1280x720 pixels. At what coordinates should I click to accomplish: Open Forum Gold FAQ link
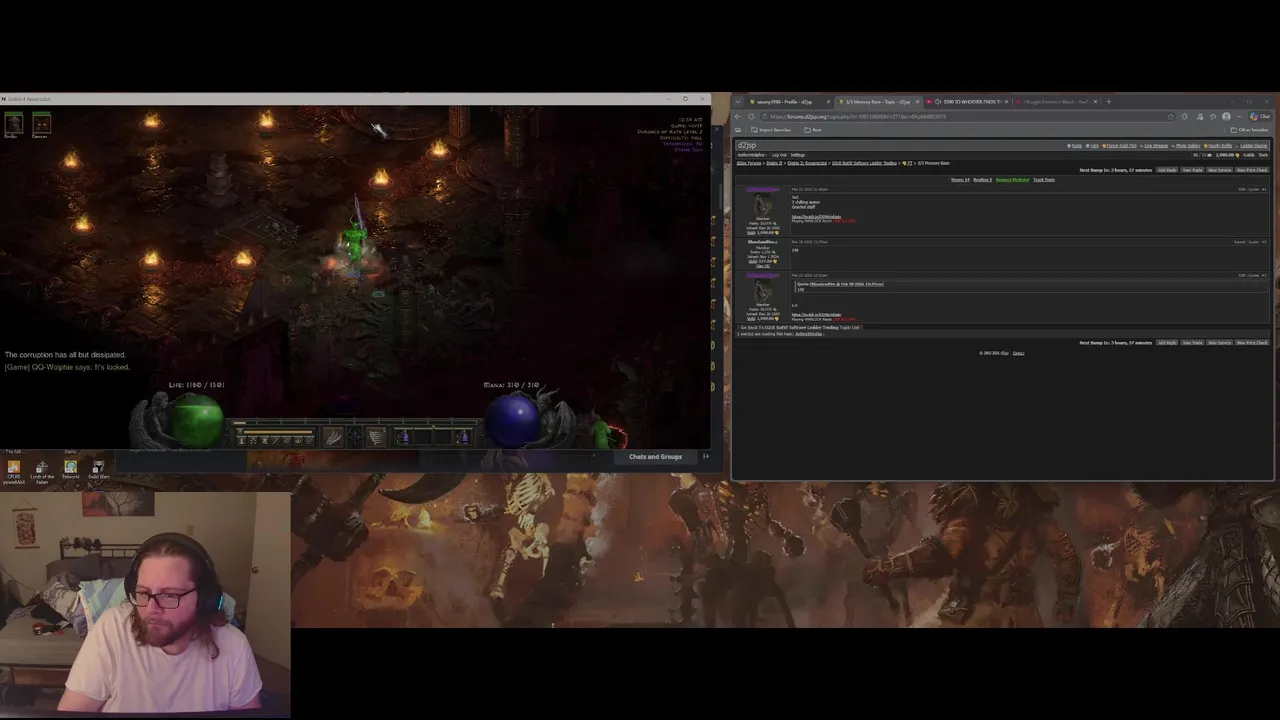click(1120, 146)
